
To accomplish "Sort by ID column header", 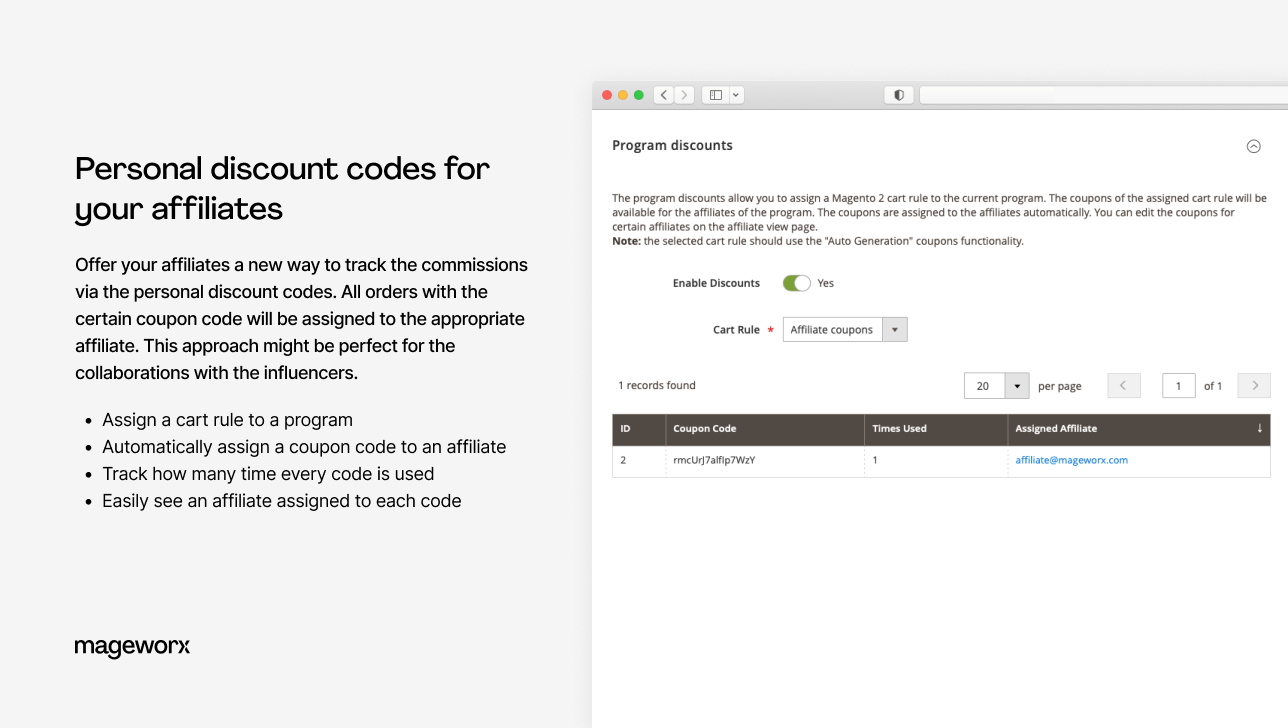I will 626,429.
